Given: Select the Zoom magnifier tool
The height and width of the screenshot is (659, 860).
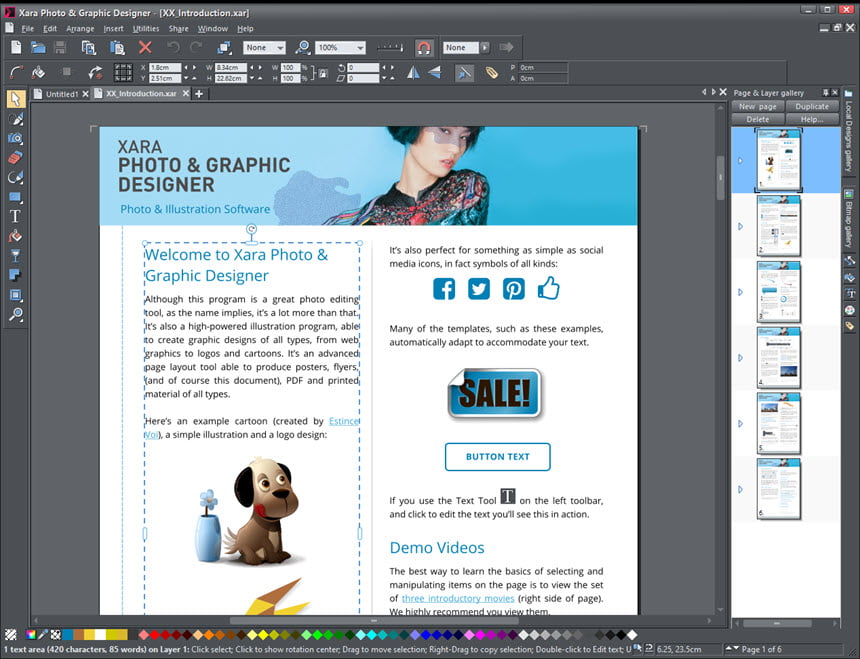Looking at the screenshot, I should [15, 315].
